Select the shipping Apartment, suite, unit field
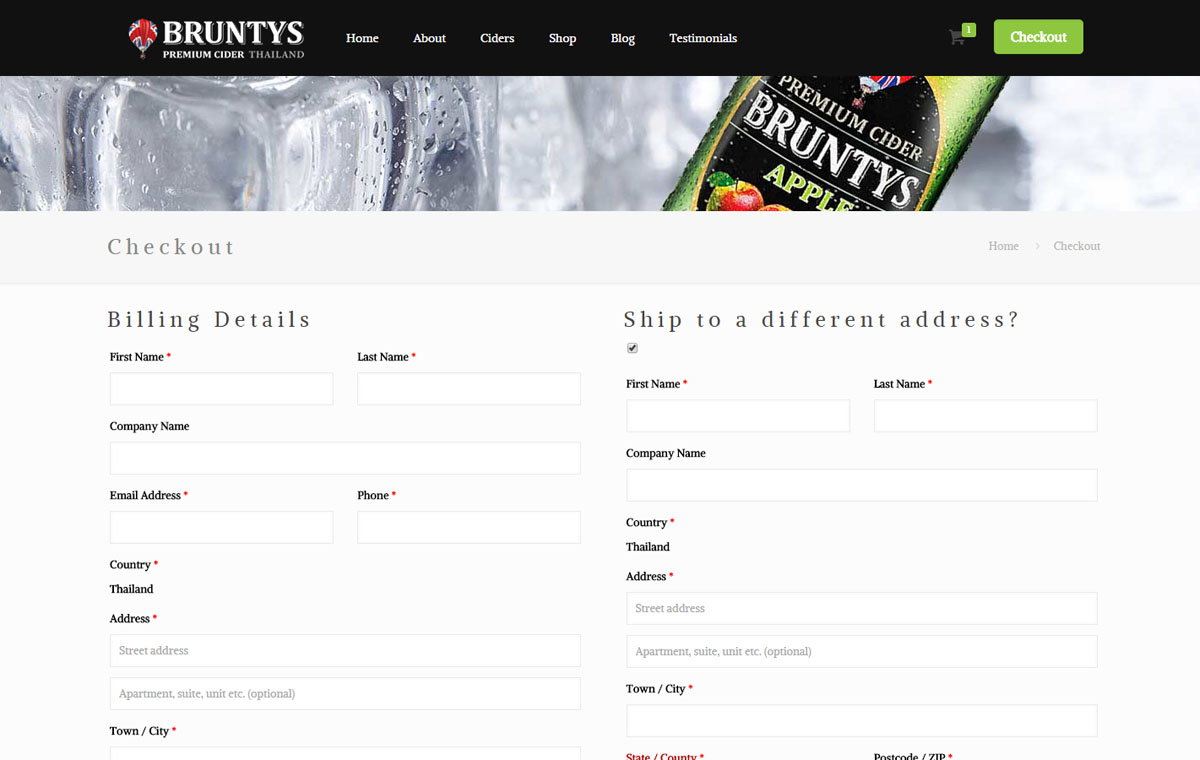Screen dimensions: 1200x760 coord(861,651)
